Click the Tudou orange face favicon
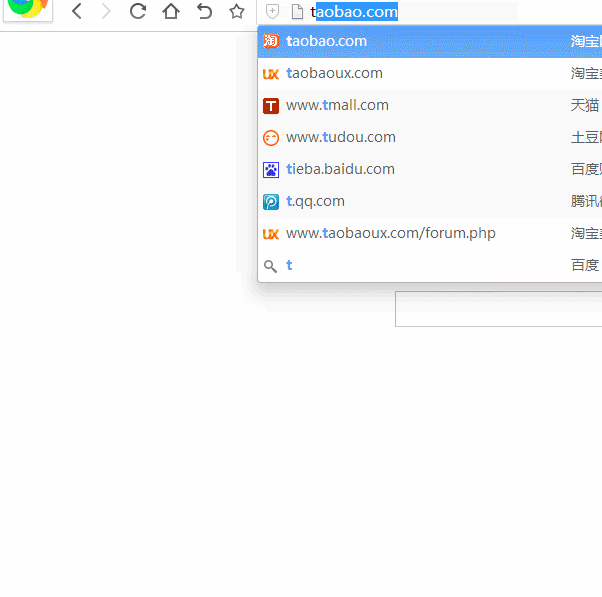Screen dimensions: 602x597 271,138
